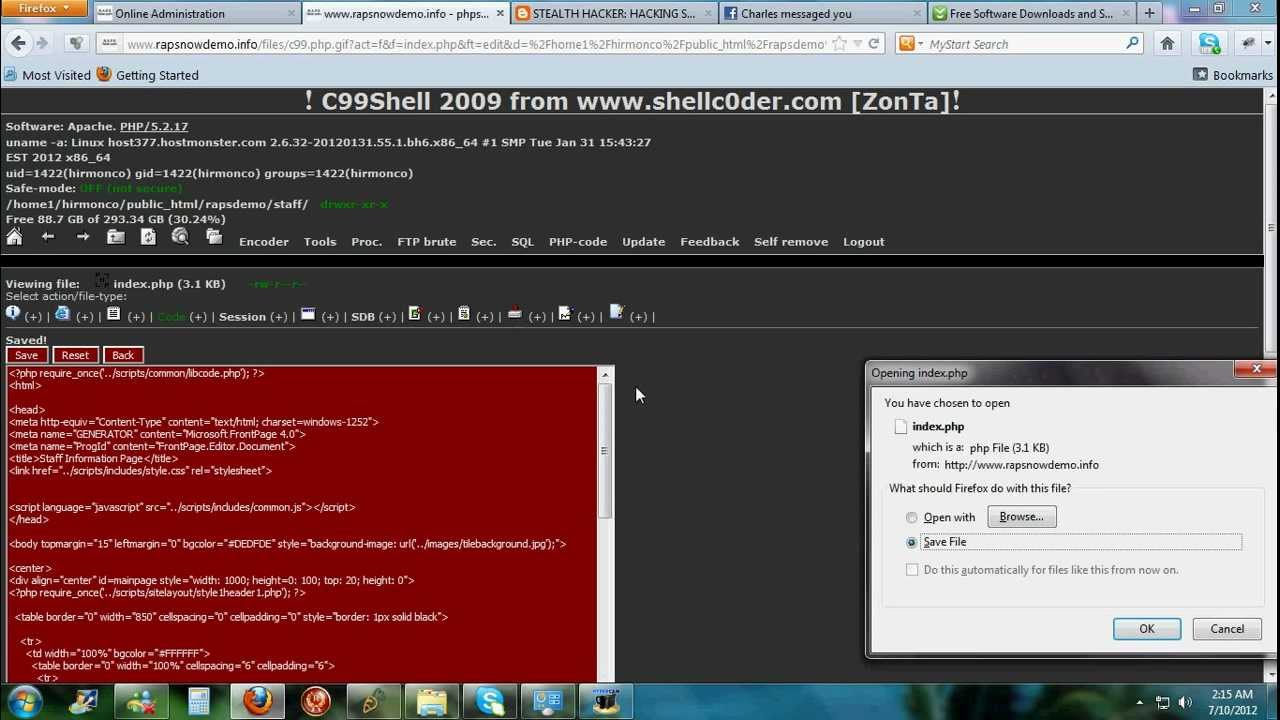
Task: Bookmark this page with the star icon
Action: click(x=840, y=44)
